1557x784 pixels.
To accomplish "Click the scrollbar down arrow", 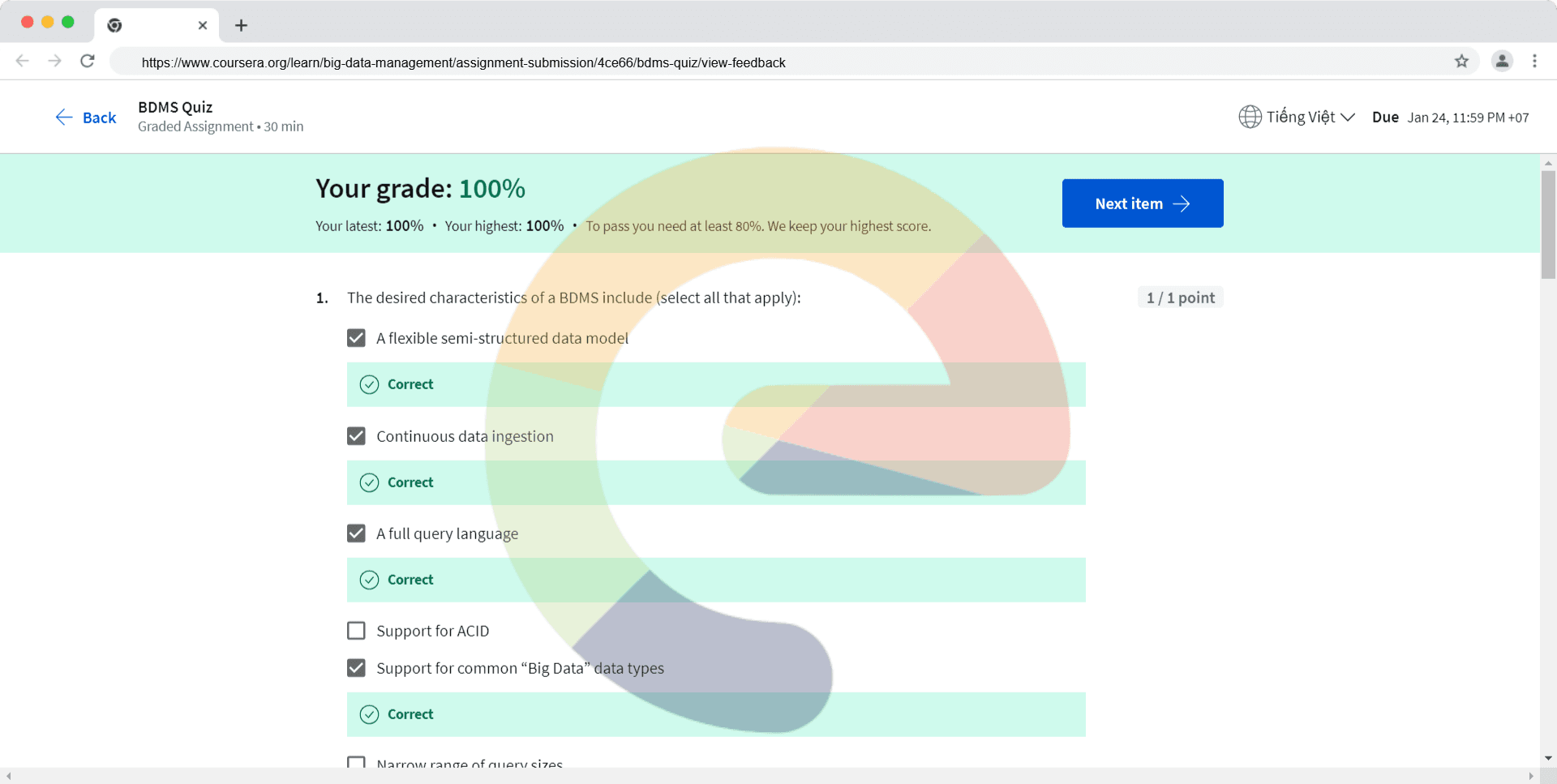I will tap(1548, 759).
